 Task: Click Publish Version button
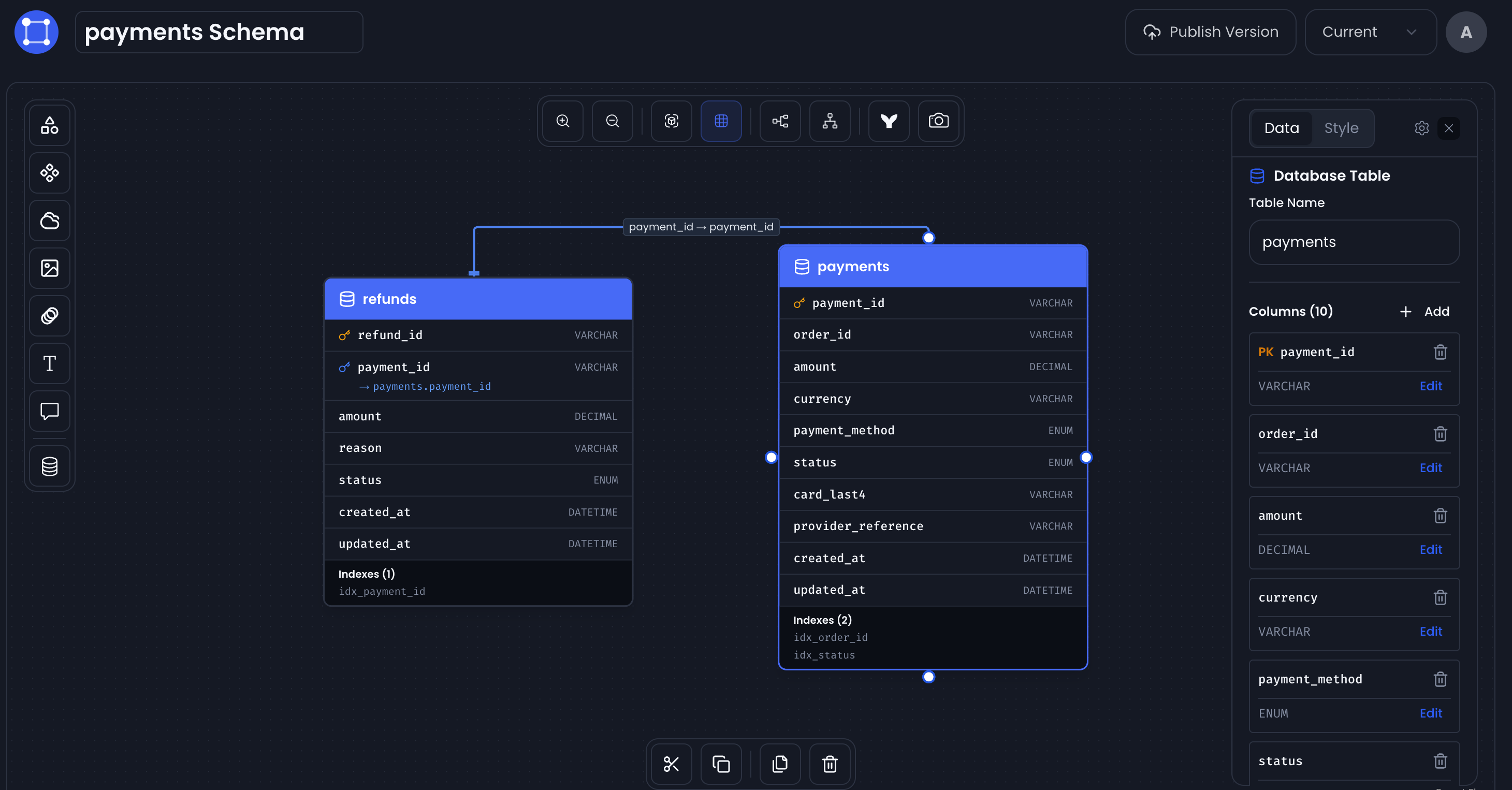1210,32
